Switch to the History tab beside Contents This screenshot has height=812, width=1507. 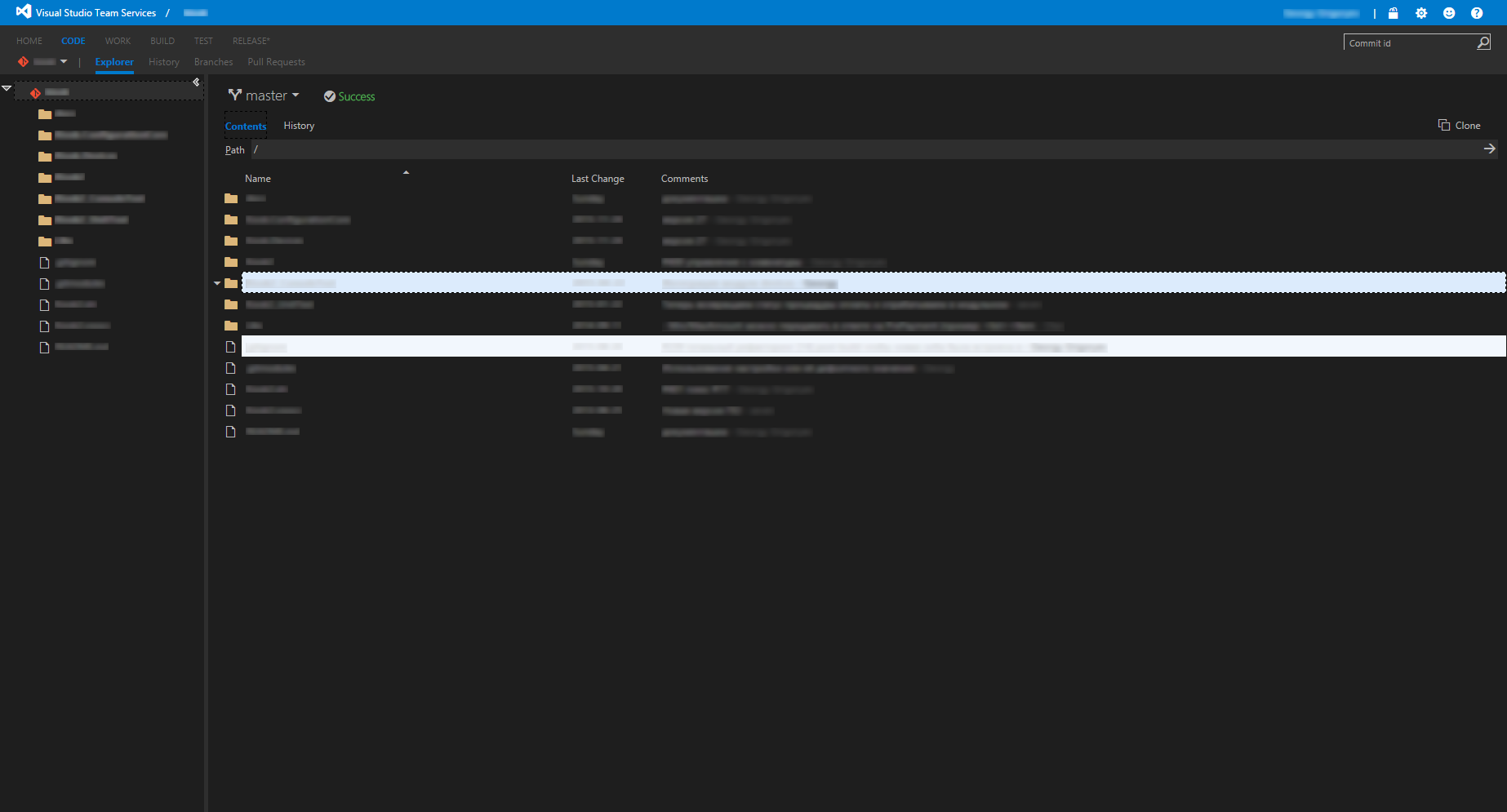click(x=299, y=126)
